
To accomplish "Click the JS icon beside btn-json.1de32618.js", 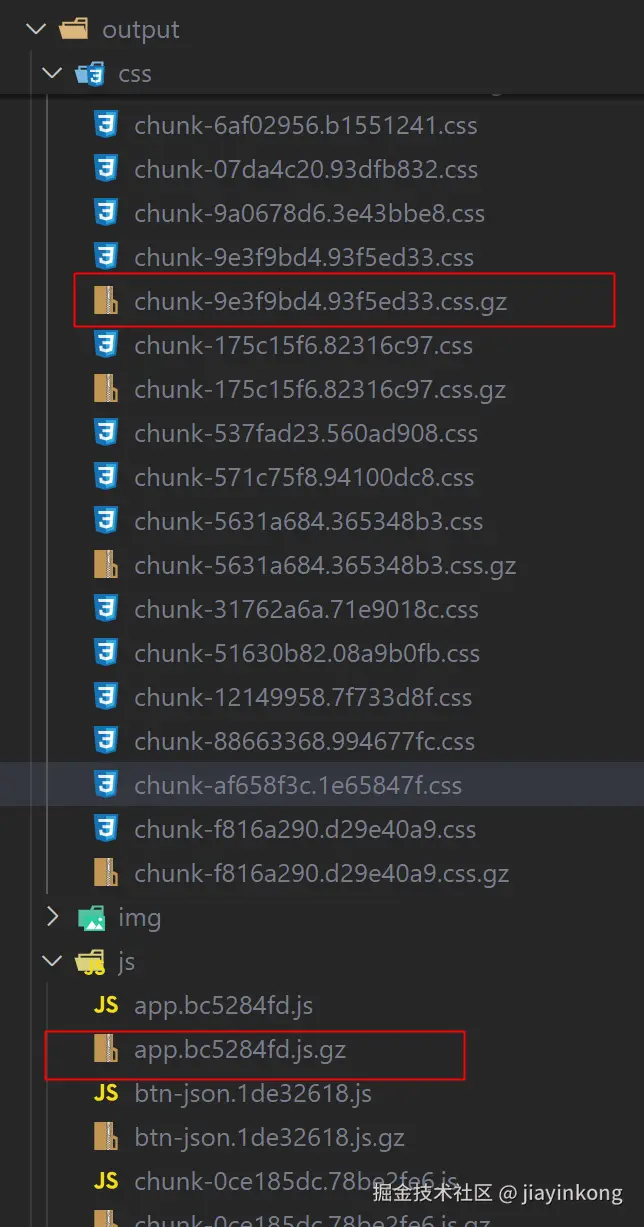I will coord(106,1093).
